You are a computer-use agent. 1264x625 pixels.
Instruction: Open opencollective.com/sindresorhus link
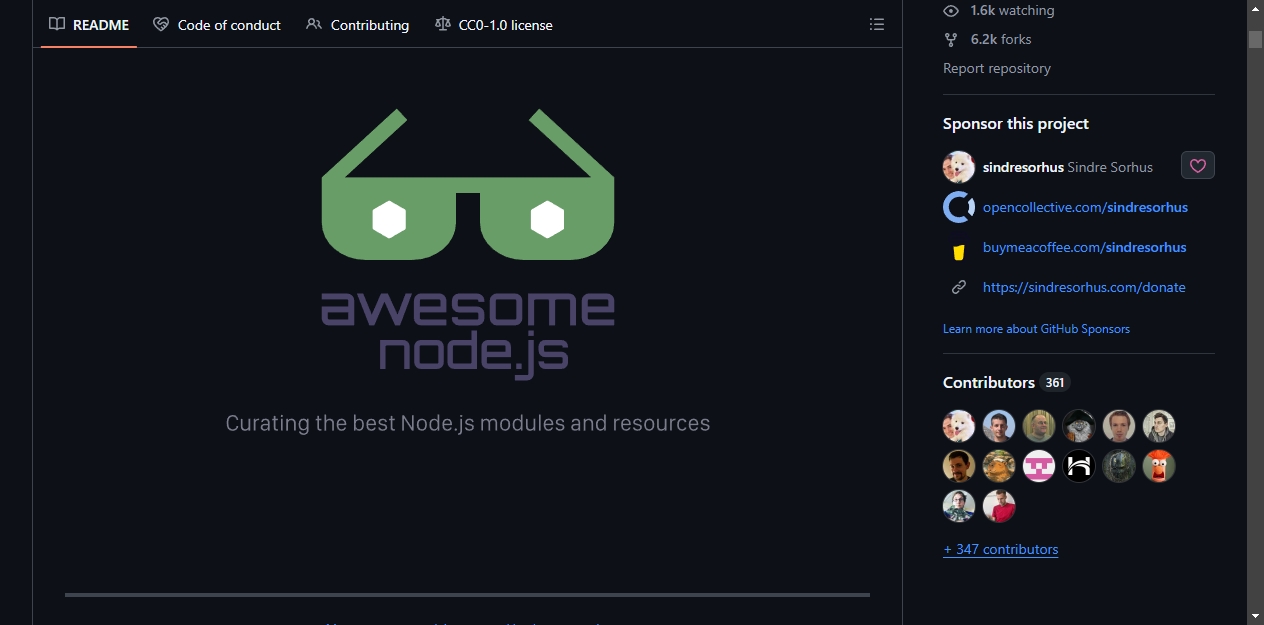(x=1085, y=207)
